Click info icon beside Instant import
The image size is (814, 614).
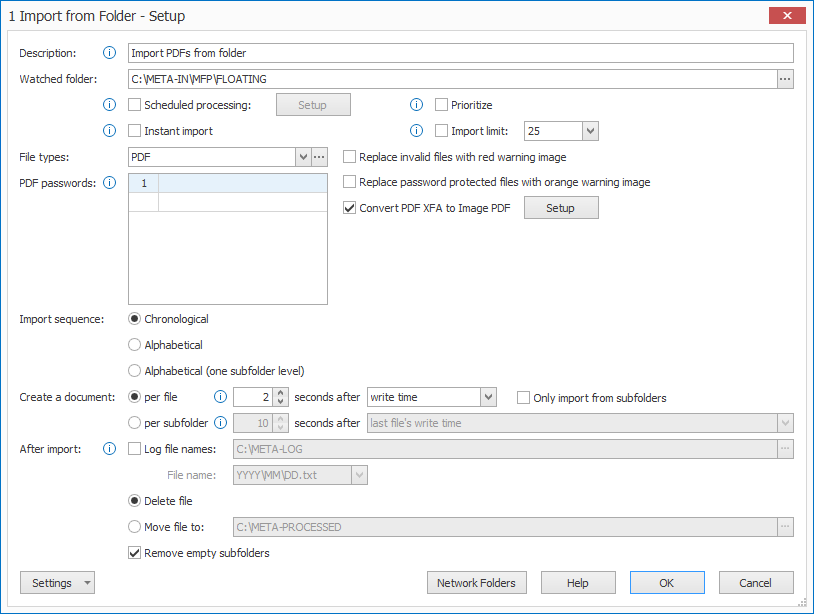110,130
